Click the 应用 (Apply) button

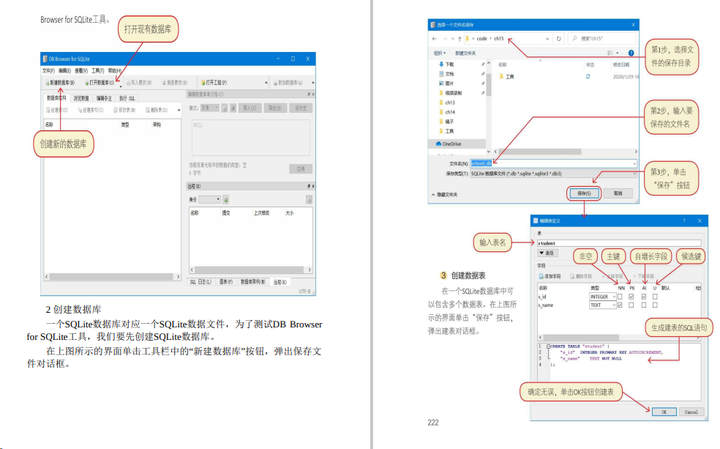coord(301,169)
